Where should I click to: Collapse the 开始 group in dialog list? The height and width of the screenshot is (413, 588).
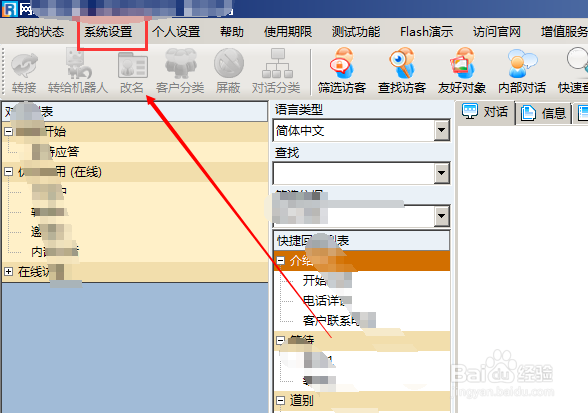pyautogui.click(x=8, y=132)
